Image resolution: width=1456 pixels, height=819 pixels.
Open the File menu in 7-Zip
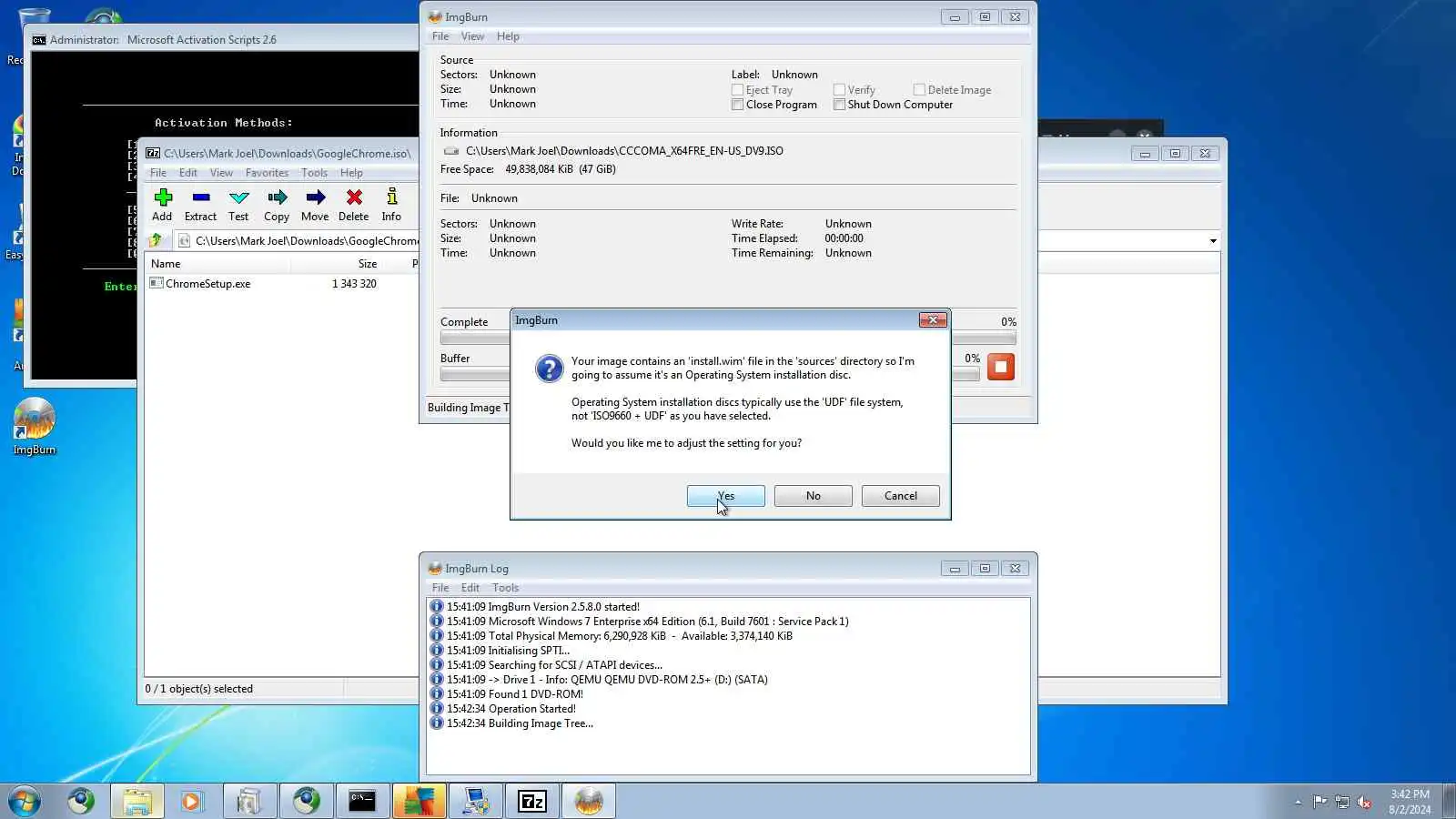pos(158,173)
